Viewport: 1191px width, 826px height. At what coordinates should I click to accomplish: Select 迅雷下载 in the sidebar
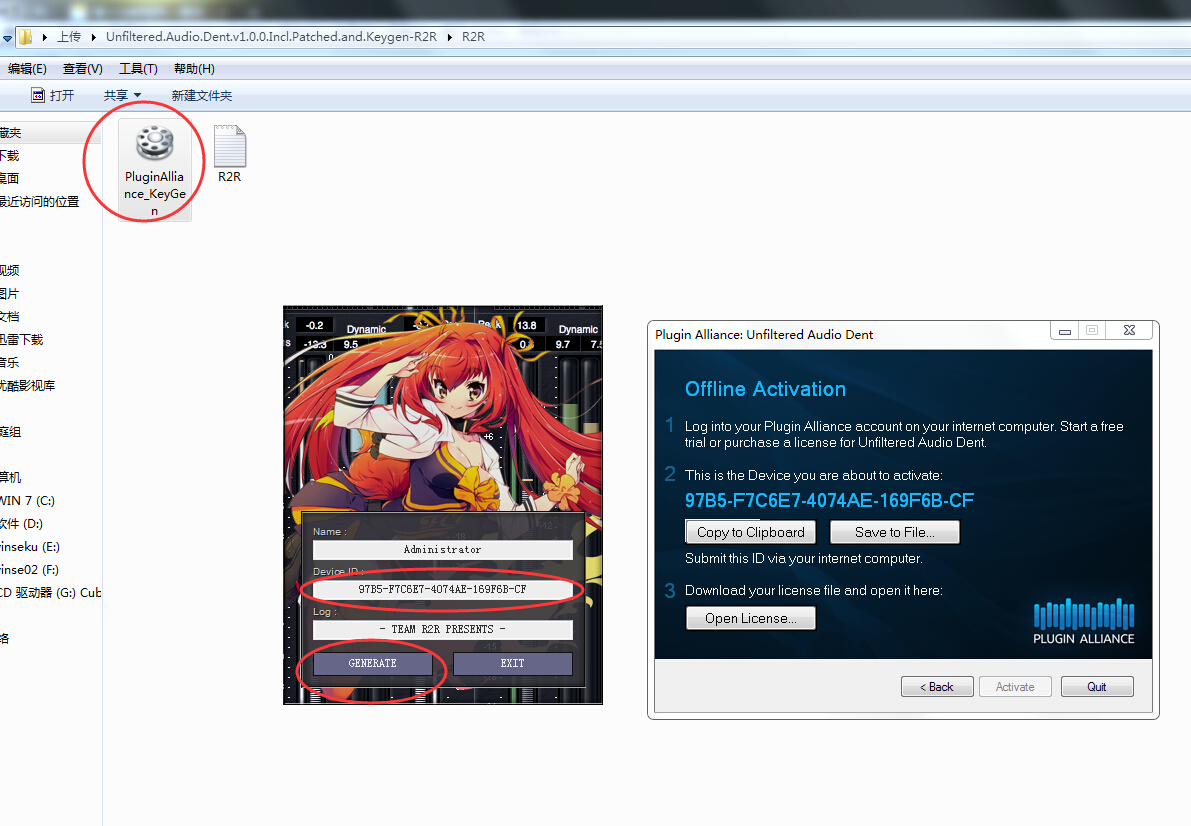point(21,339)
